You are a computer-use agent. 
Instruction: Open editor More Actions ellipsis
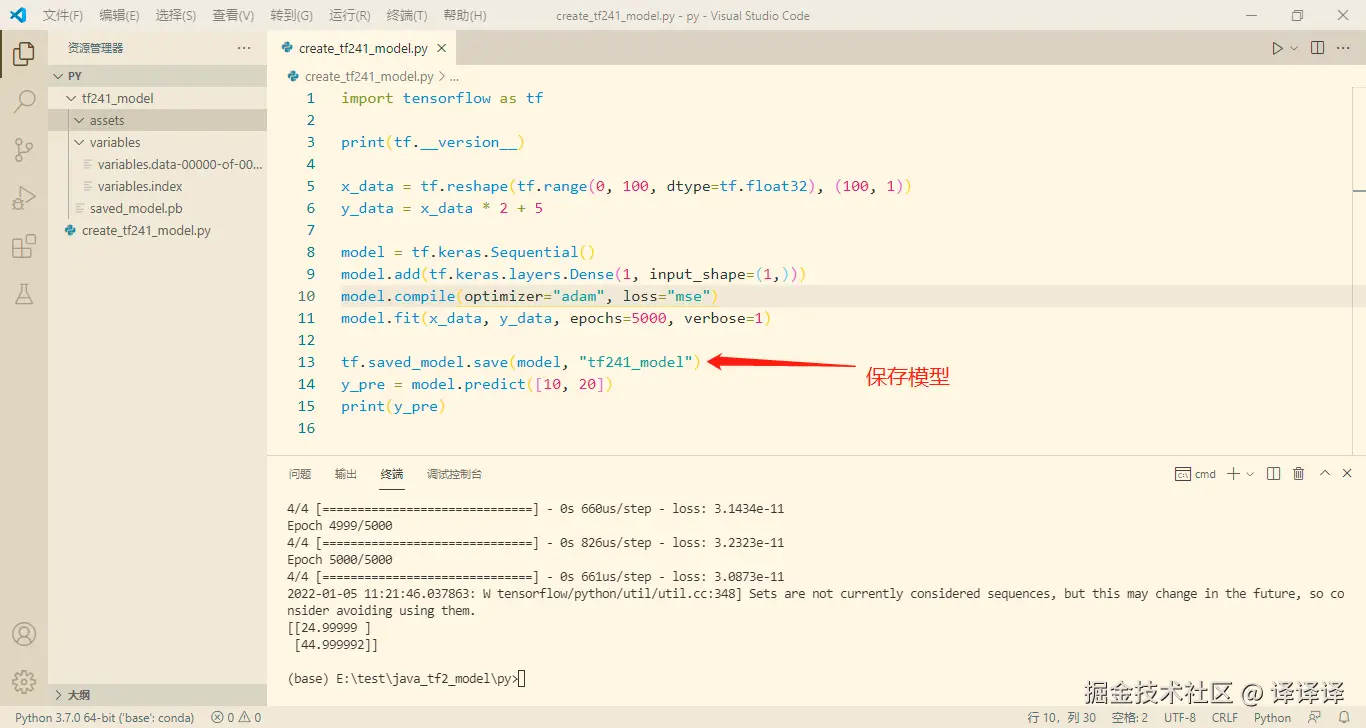(x=1345, y=48)
